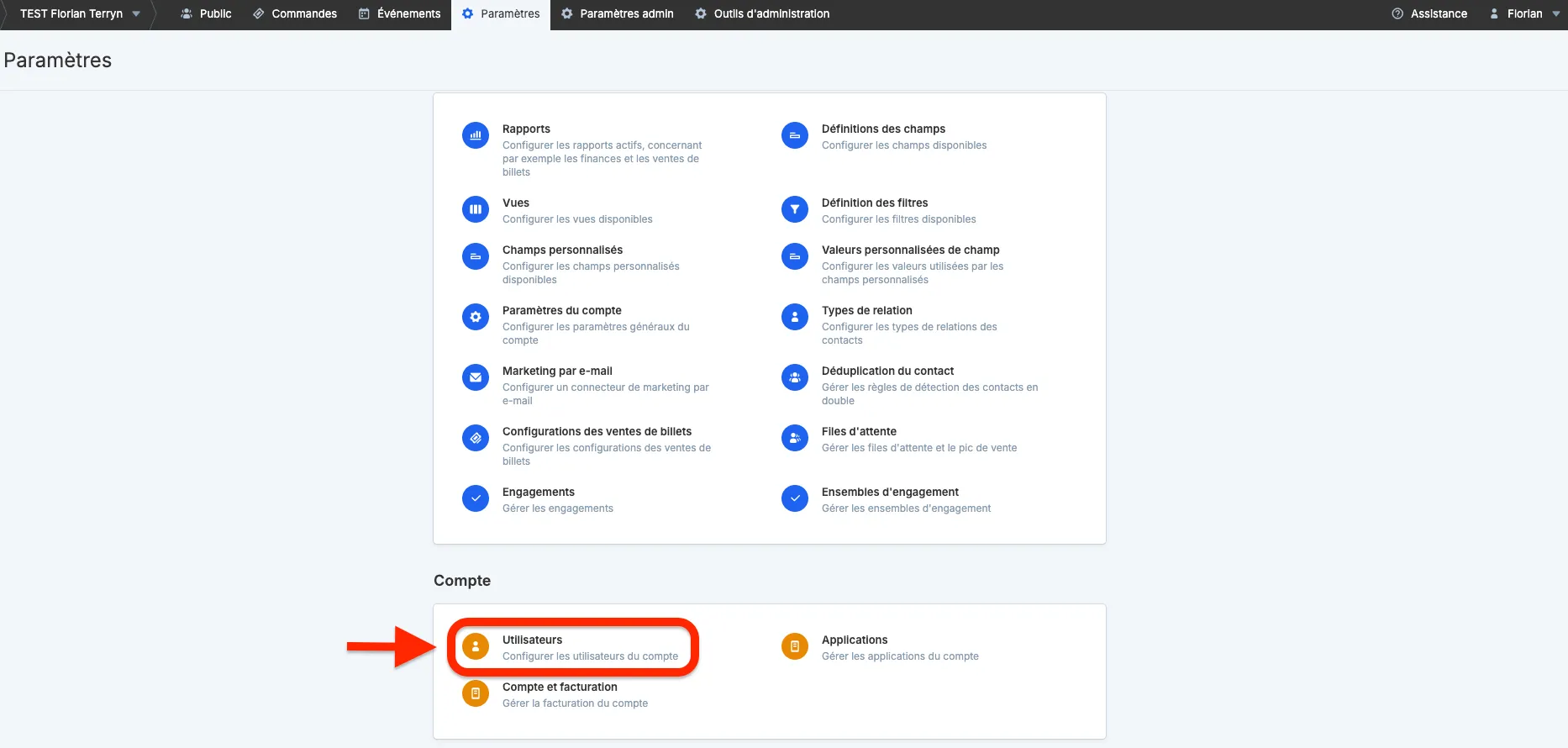Viewport: 1568px width, 748px height.
Task: Click the Valeurs personnalisées de champ icon
Action: pos(795,256)
